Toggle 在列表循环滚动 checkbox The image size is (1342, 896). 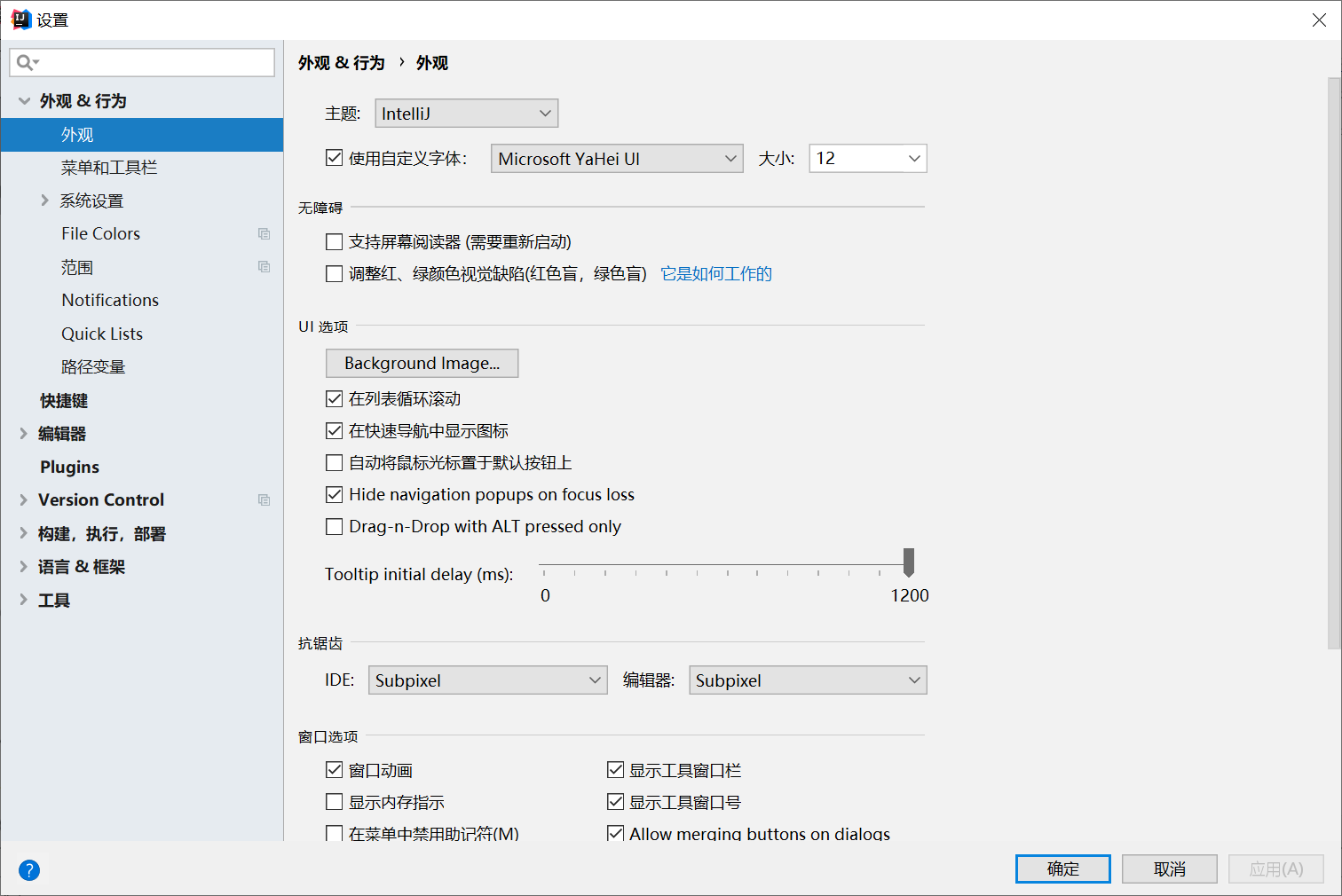pyautogui.click(x=335, y=399)
